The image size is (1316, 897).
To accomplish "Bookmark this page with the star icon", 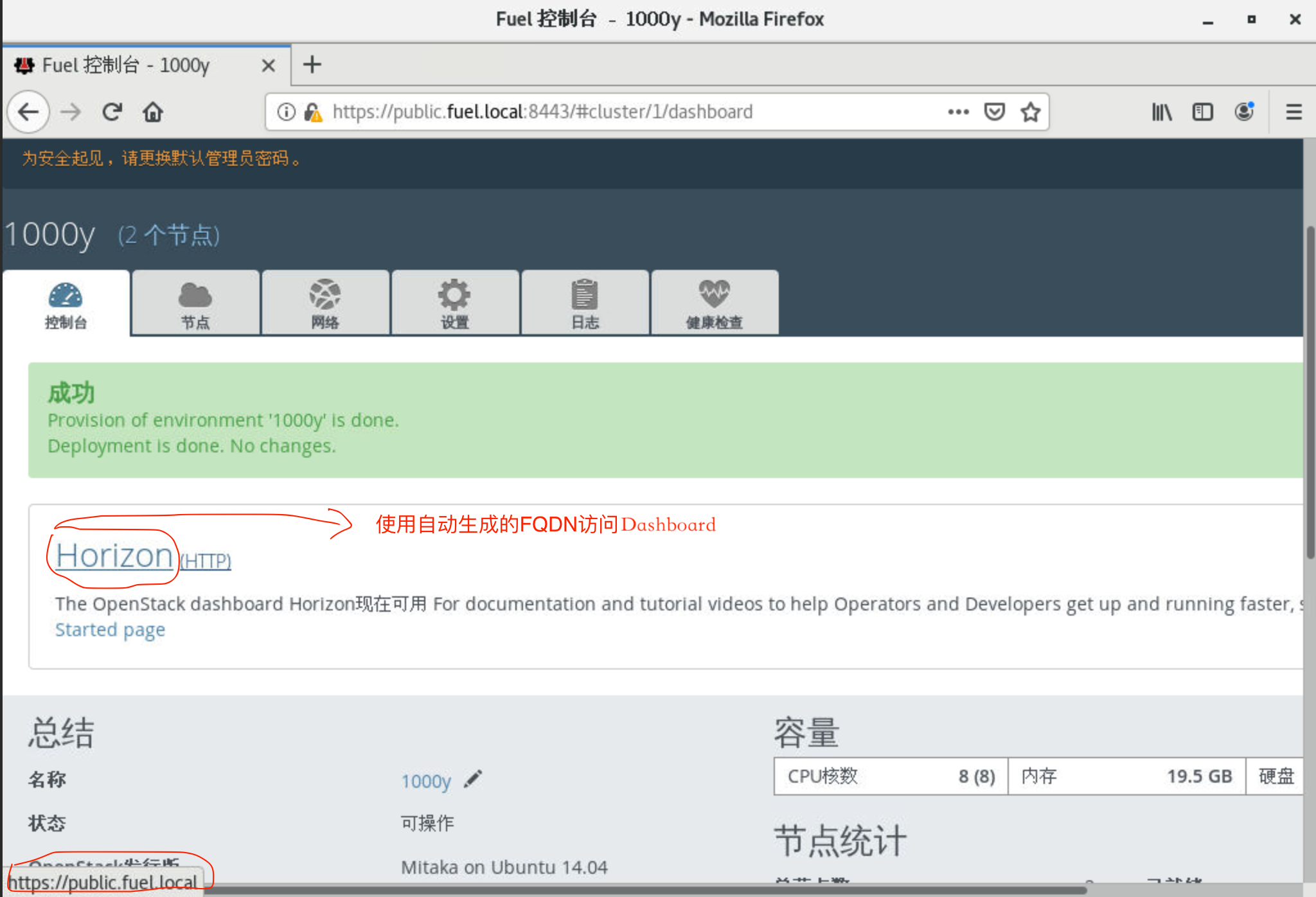I will (x=1031, y=112).
